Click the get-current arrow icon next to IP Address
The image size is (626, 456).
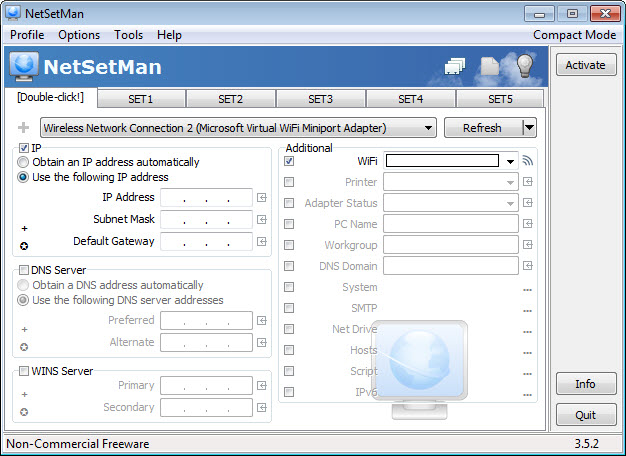[x=262, y=198]
